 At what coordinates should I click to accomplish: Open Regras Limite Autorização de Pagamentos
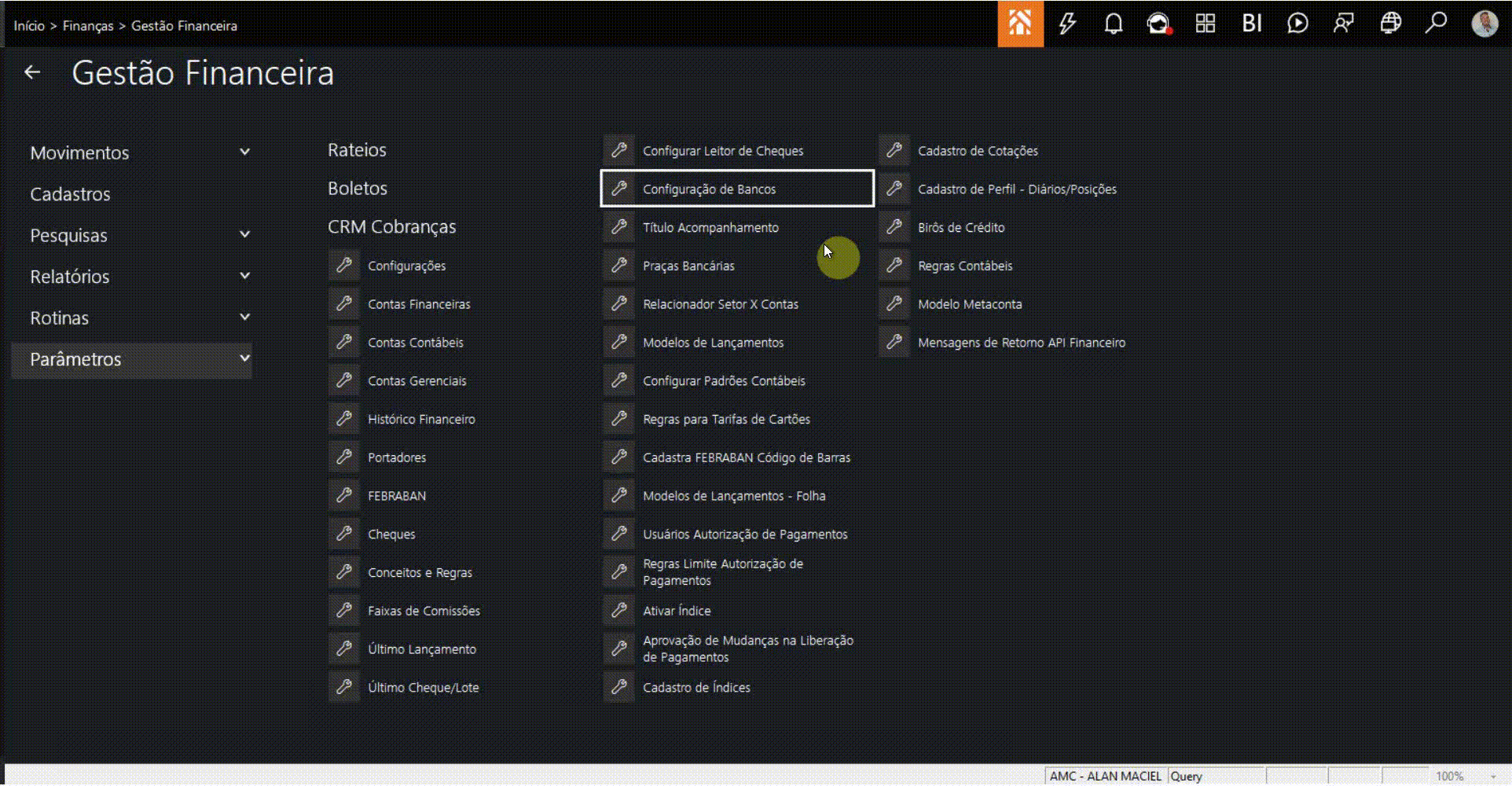[723, 572]
